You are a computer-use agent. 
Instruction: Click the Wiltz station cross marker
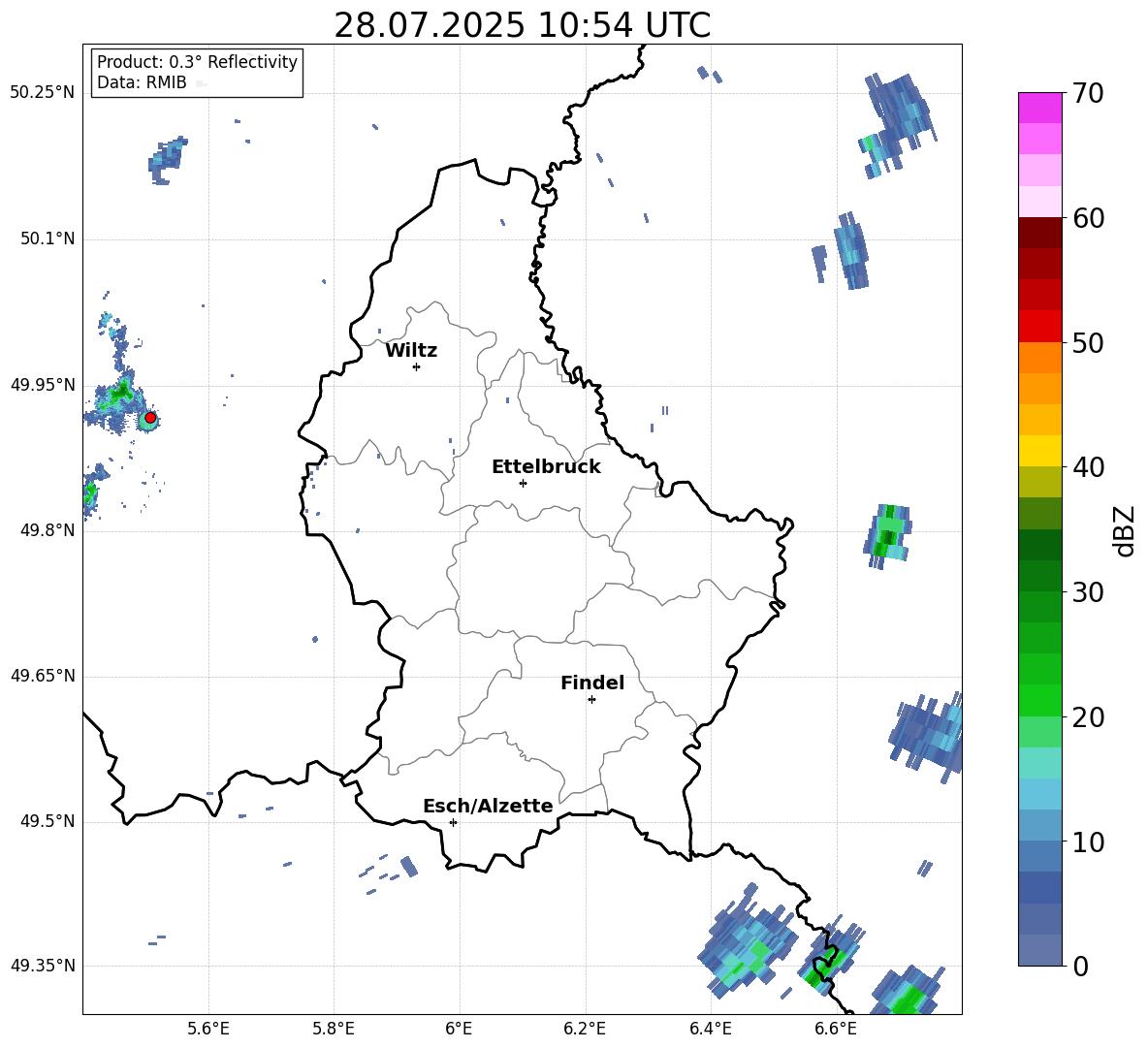416,366
